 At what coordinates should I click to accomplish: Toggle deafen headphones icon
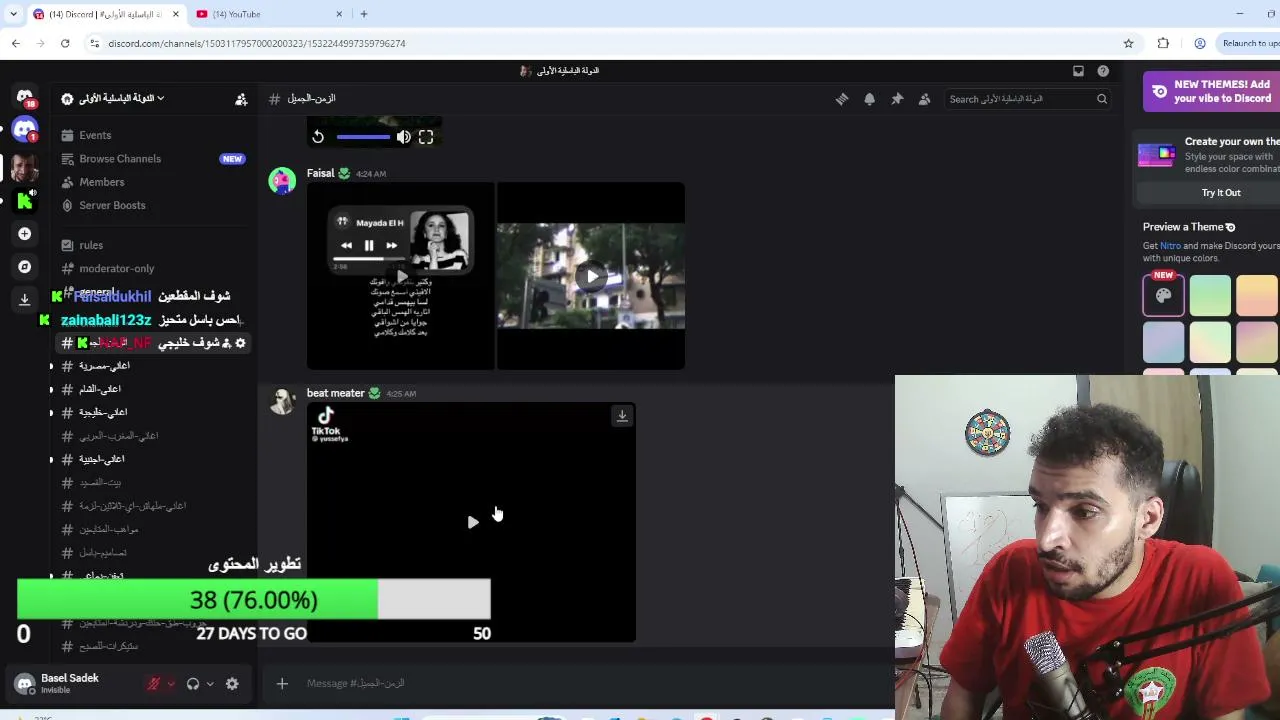point(193,684)
